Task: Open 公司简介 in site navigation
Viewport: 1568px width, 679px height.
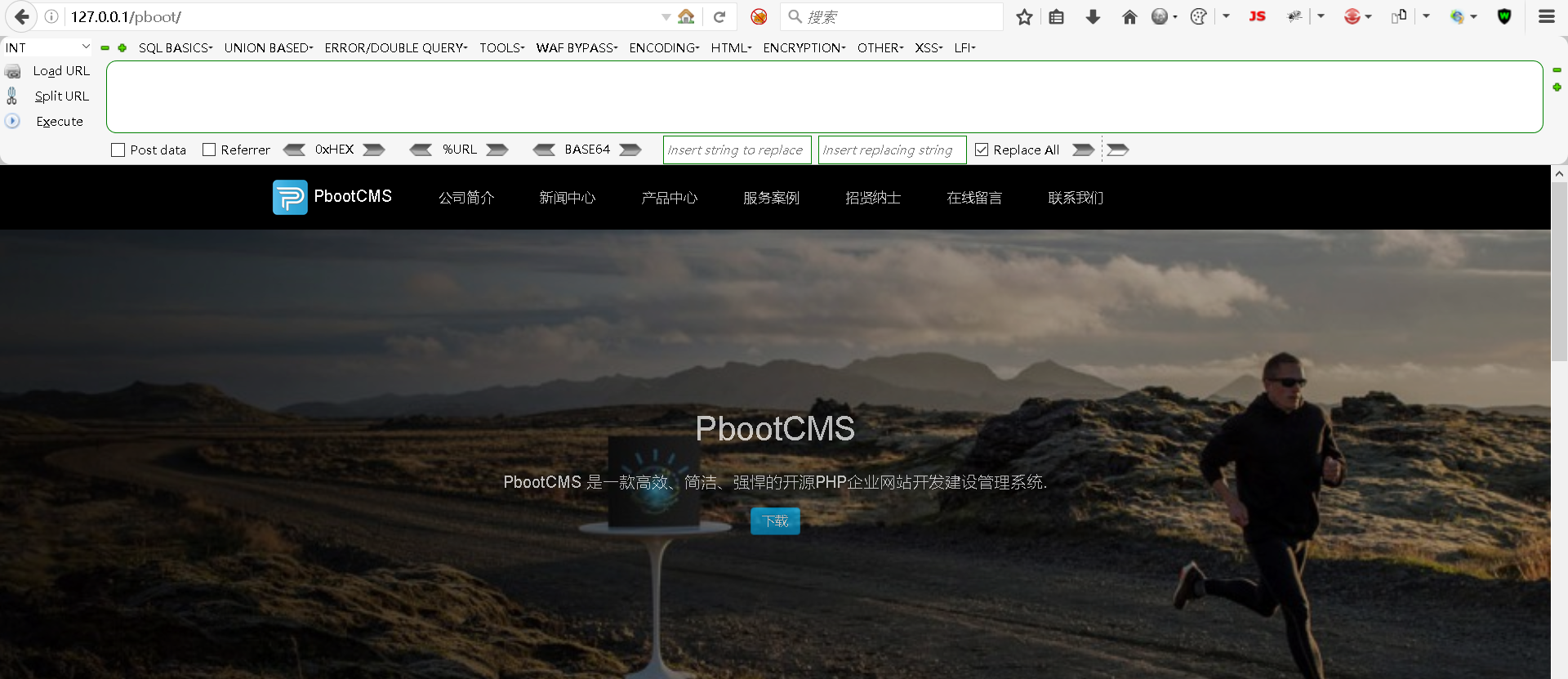Action: (x=466, y=198)
